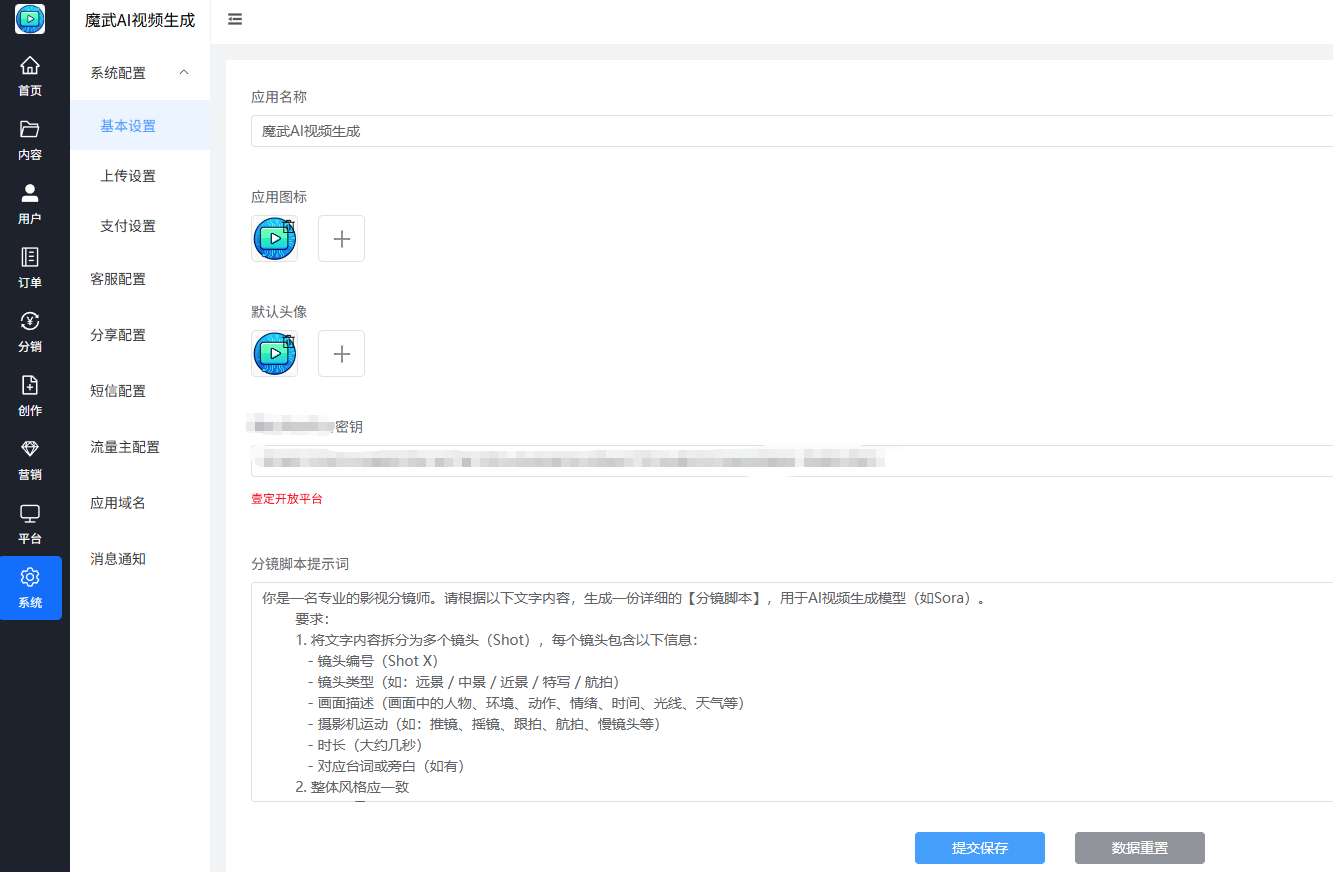
Task: Collapse the 系统配置 menu chevron
Action: click(184, 72)
